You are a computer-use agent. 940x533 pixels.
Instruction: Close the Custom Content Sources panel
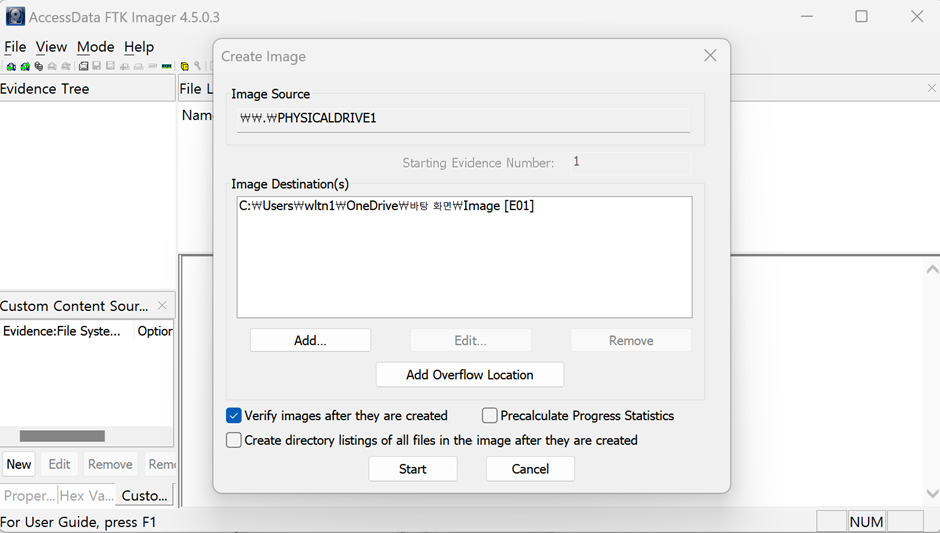(162, 305)
